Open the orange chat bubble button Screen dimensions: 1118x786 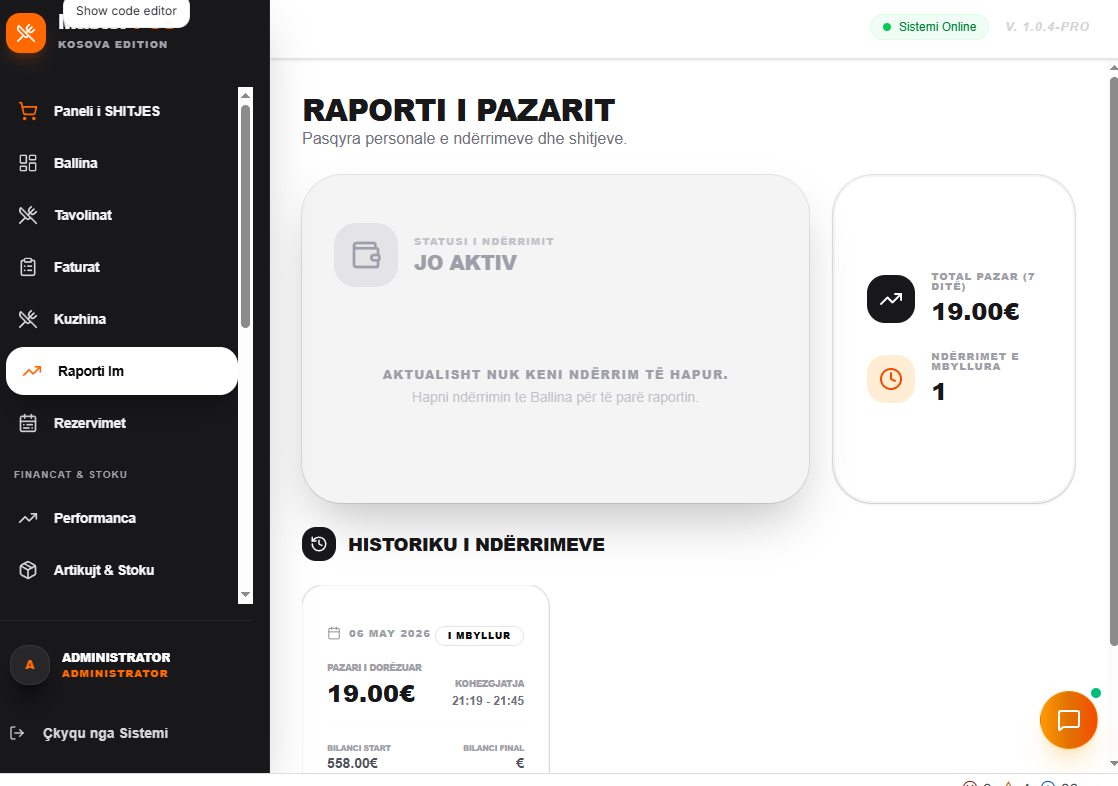coord(1068,720)
